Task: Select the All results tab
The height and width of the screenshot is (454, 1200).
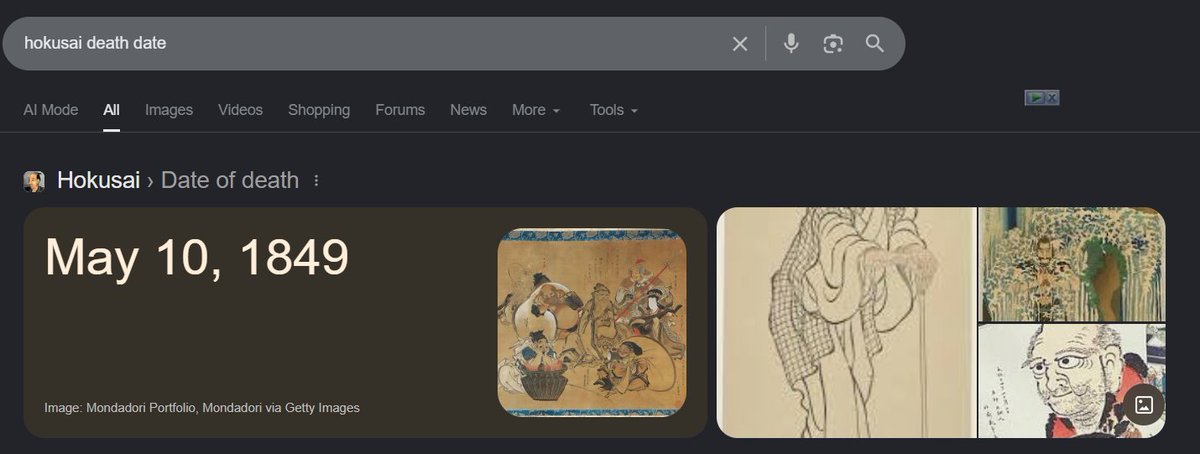Action: [x=111, y=110]
